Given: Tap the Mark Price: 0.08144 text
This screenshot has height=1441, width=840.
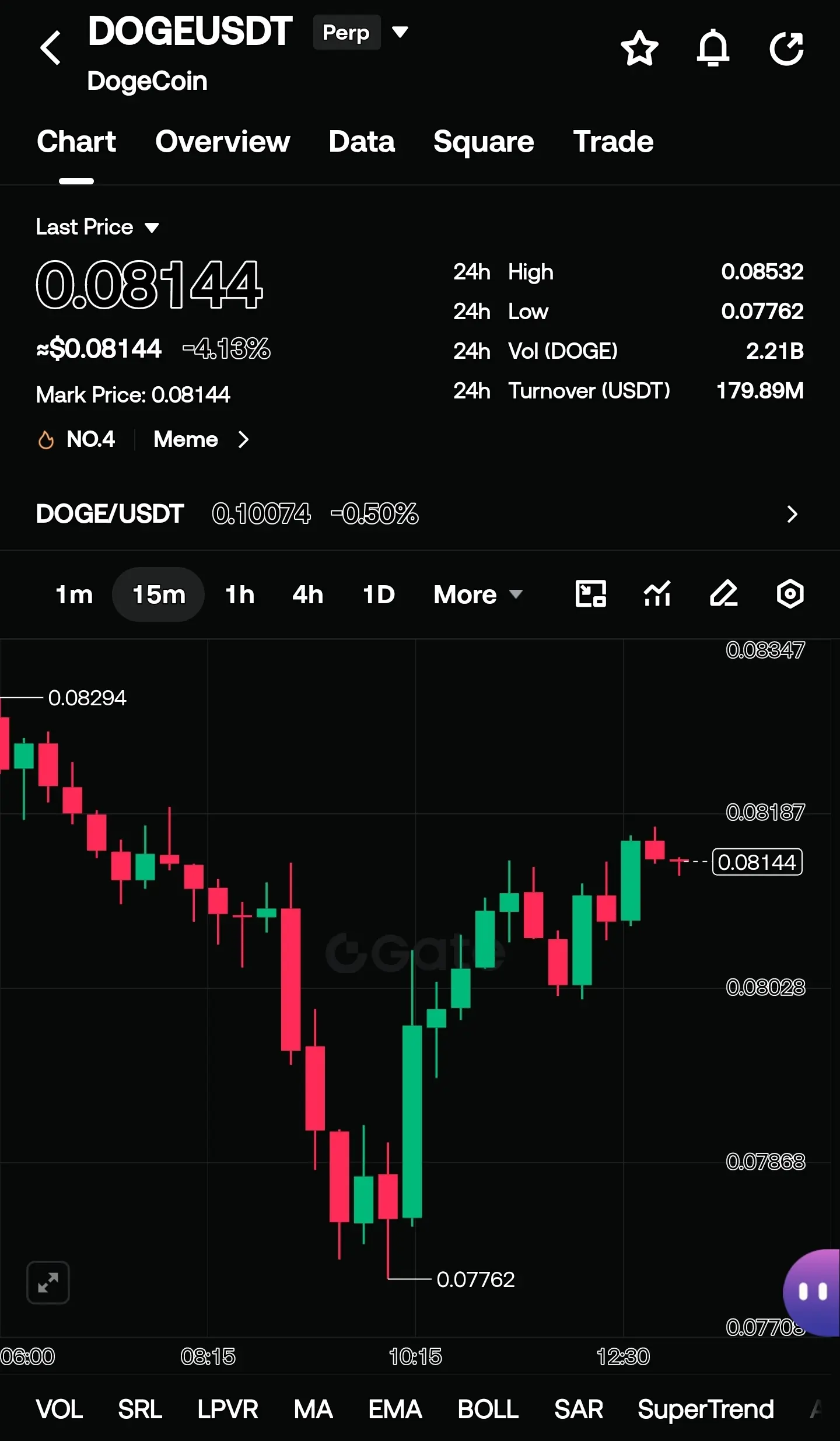Looking at the screenshot, I should point(133,395).
